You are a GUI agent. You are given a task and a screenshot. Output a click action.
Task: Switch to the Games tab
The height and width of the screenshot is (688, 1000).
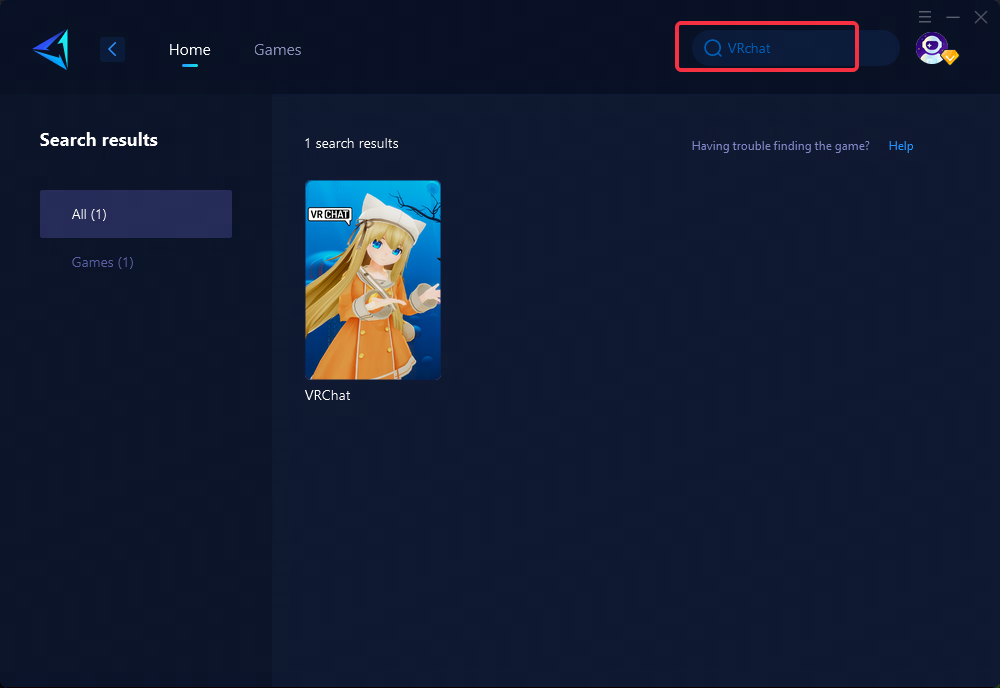pyautogui.click(x=277, y=50)
